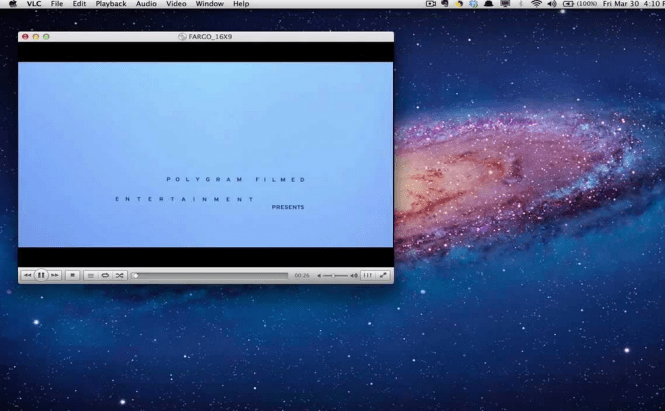Set max volume with the loud speaker icon
The height and width of the screenshot is (411, 665).
(x=354, y=276)
